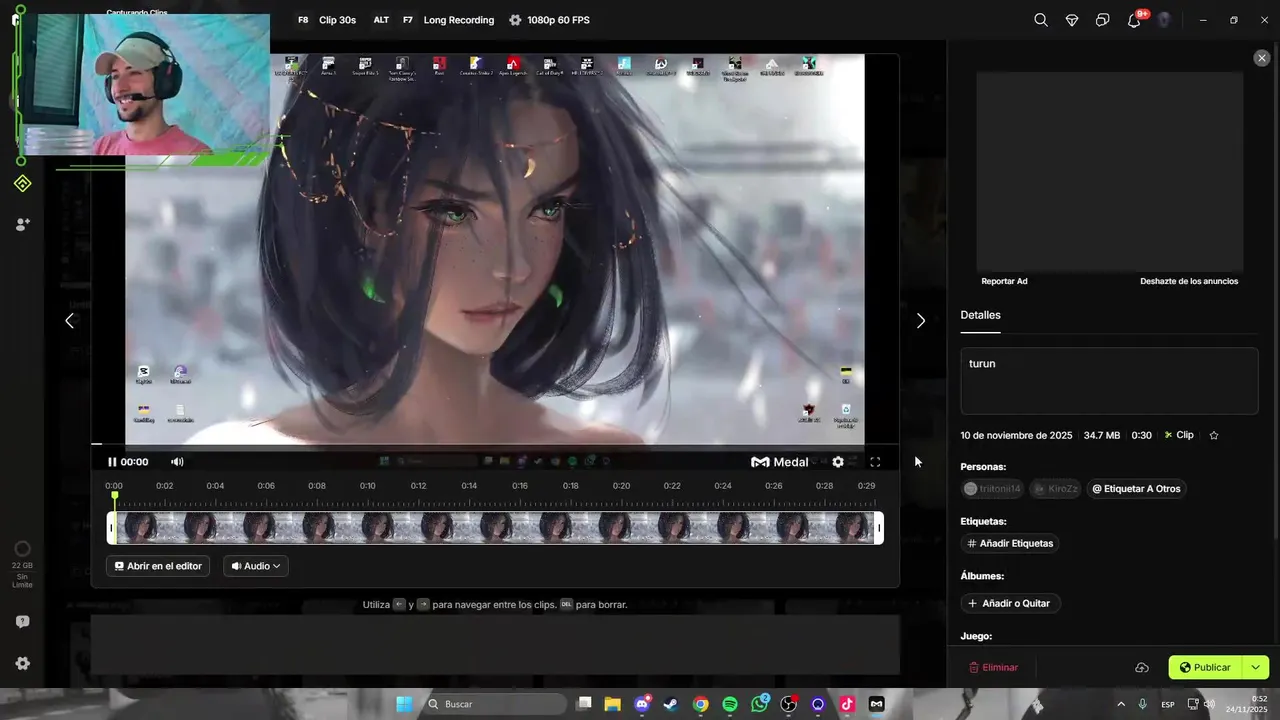Toggle fullscreen player view
Viewport: 1280px width, 720px height.
pos(875,462)
